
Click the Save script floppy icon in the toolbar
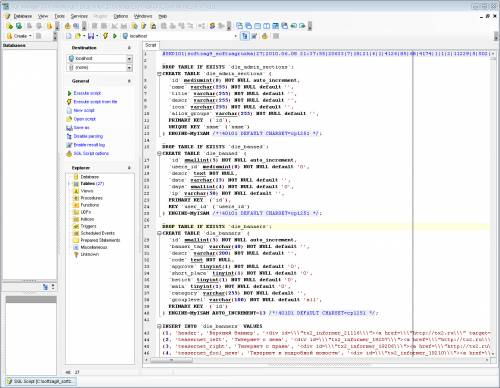pos(91,36)
